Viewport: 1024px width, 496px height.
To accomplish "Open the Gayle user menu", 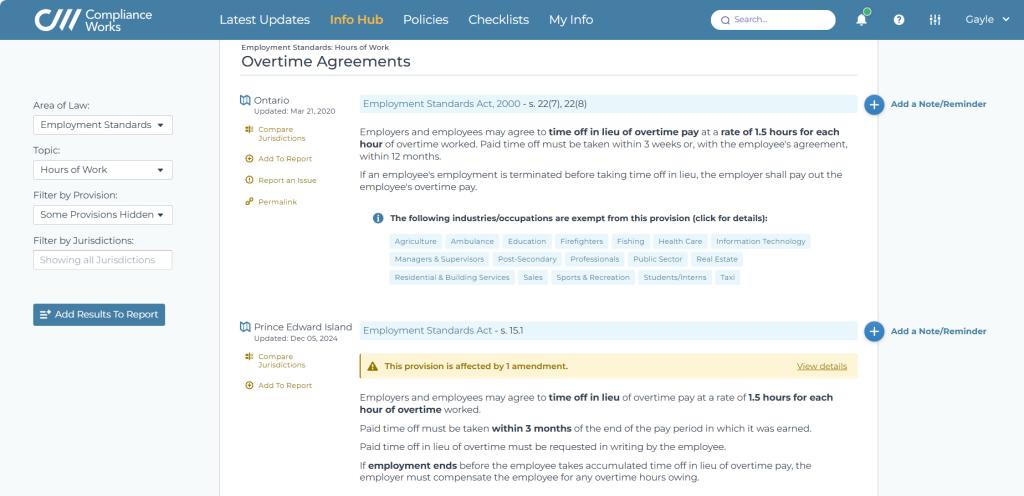I will click(x=986, y=20).
